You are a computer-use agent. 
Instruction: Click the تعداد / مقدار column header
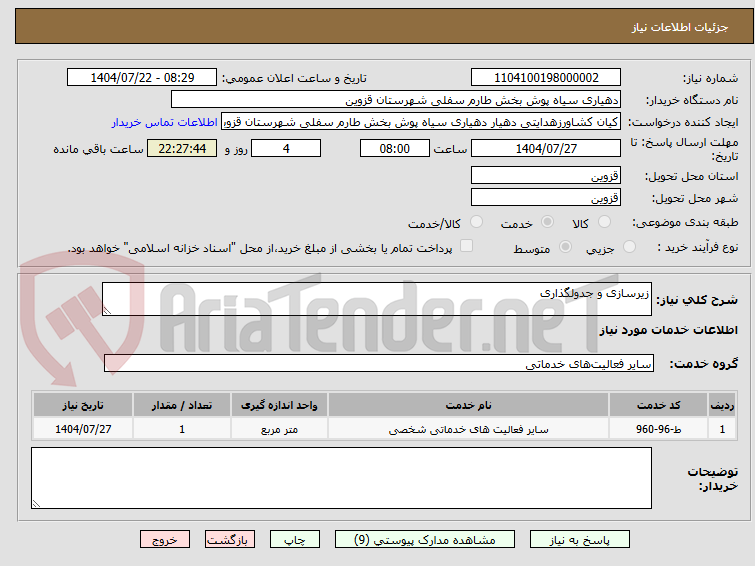click(182, 405)
